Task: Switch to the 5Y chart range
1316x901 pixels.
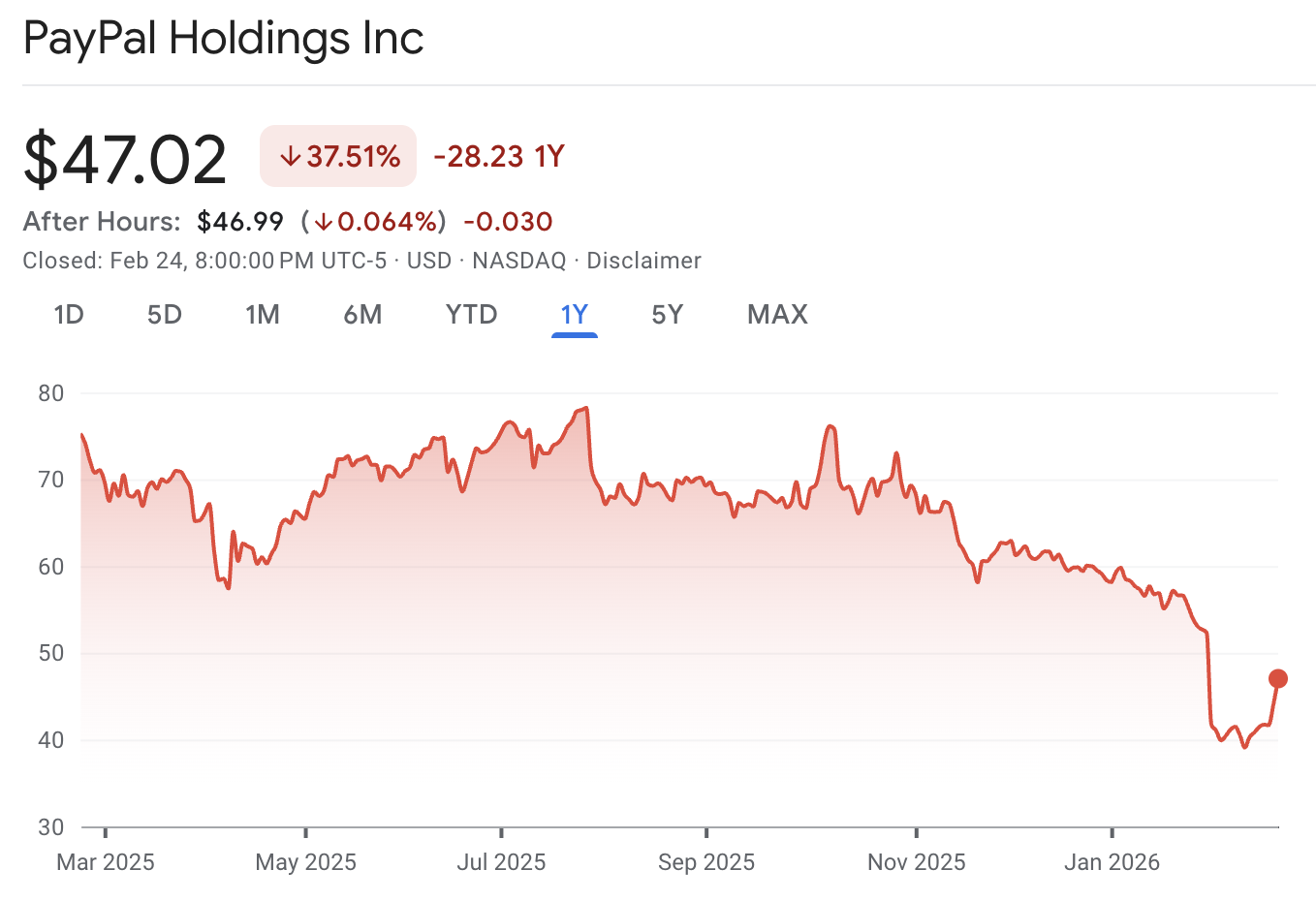Action: [x=668, y=315]
